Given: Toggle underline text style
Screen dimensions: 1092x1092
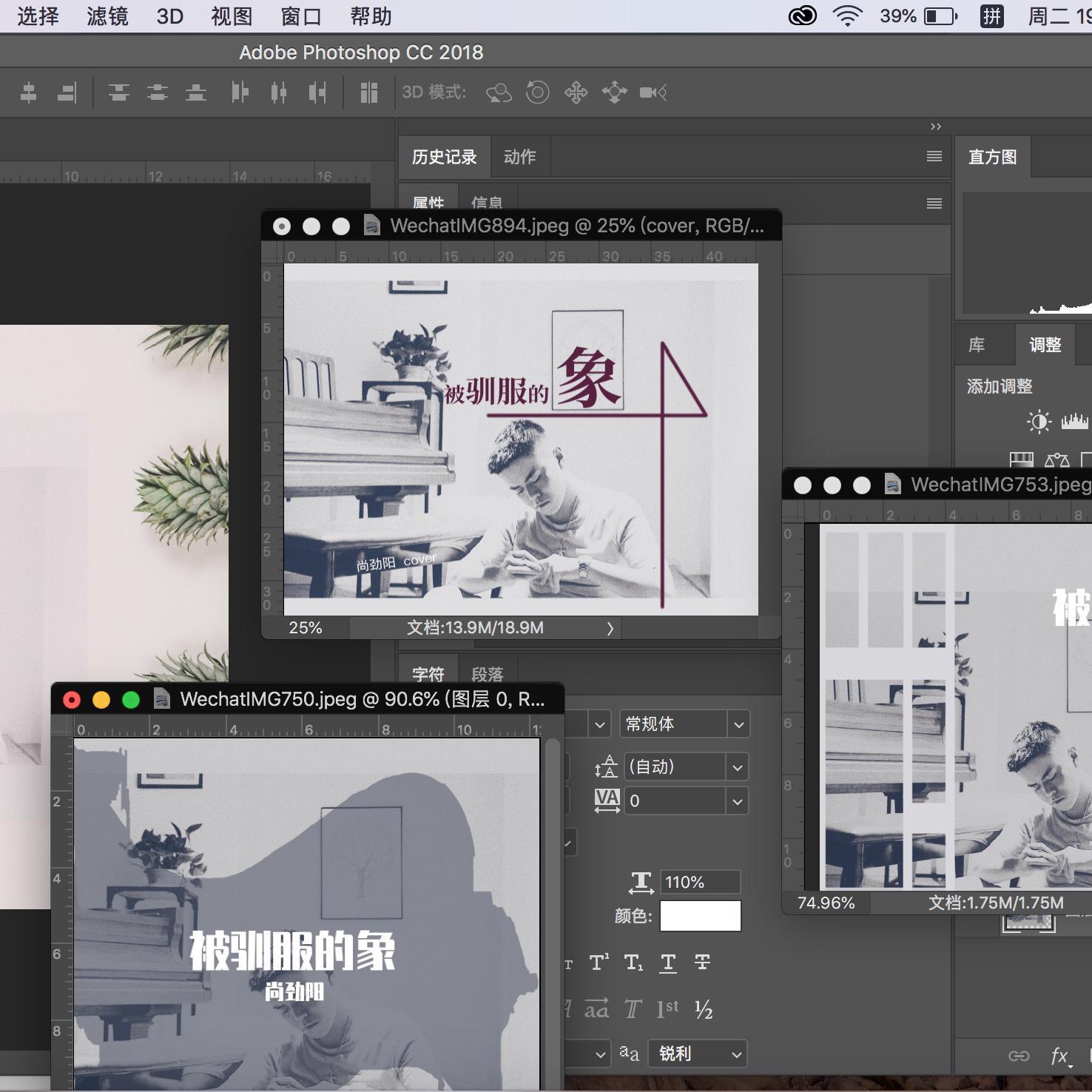Looking at the screenshot, I should (668, 962).
